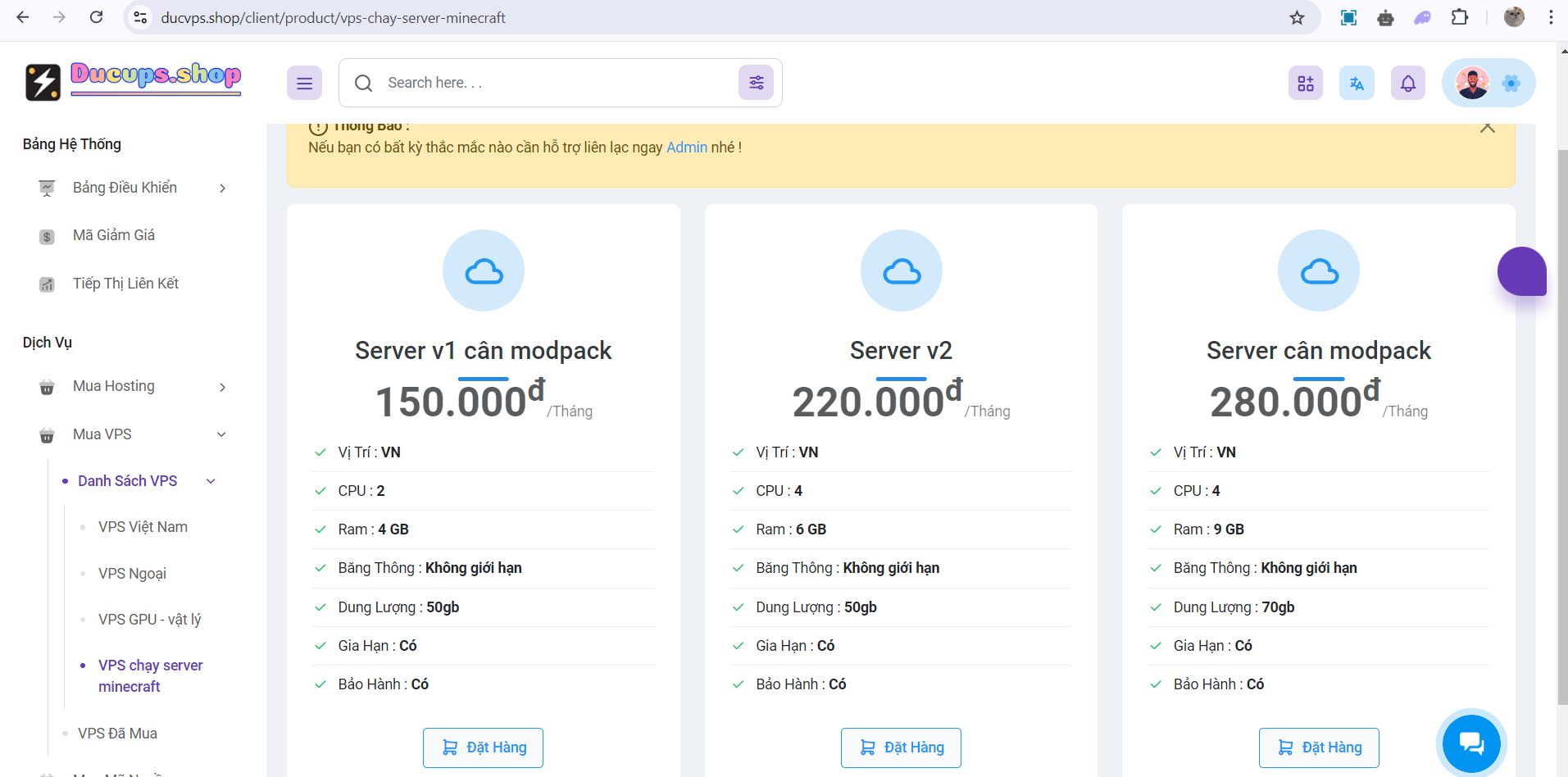Open the apps grid icon

1306,83
